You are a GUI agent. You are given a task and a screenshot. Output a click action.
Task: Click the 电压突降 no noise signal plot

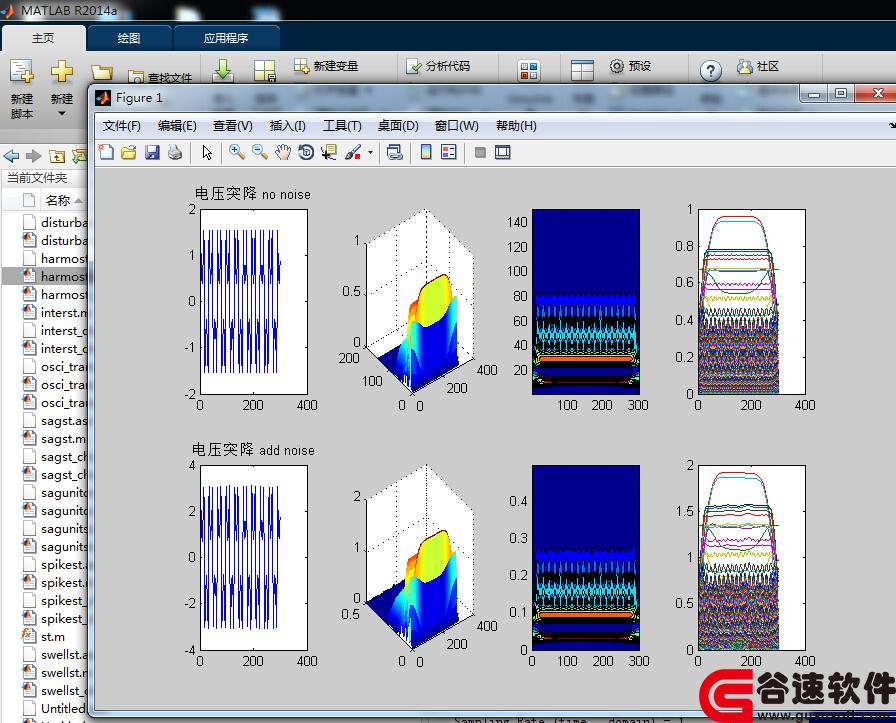[x=254, y=301]
